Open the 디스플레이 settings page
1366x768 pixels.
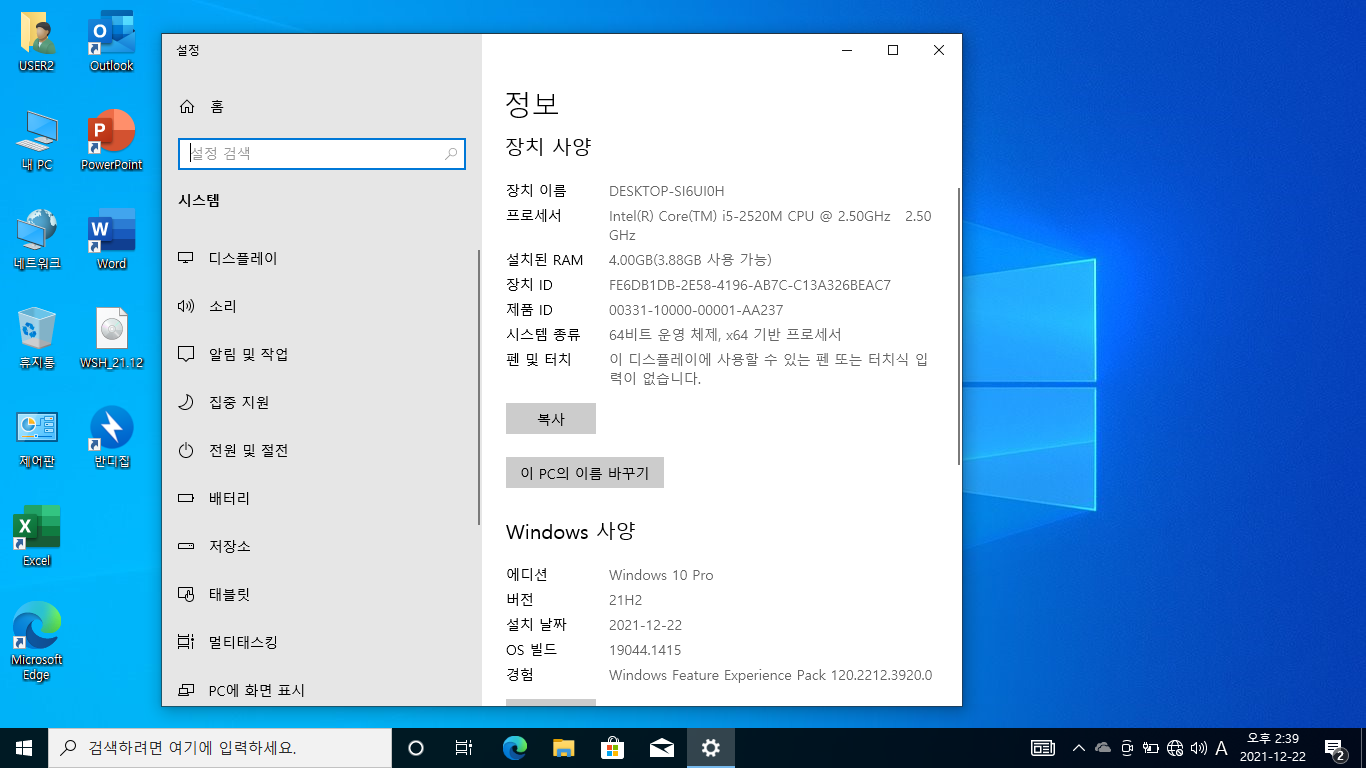coord(320,258)
